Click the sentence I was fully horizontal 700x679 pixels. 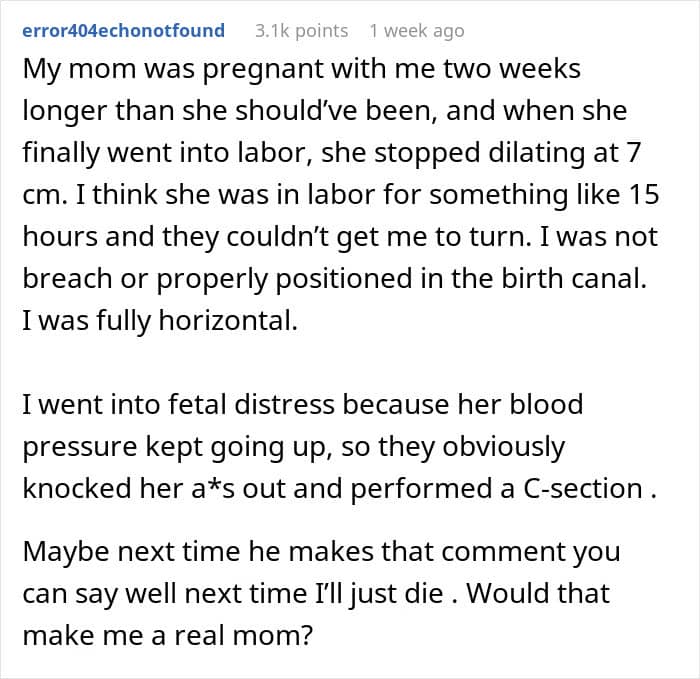[x=160, y=321]
